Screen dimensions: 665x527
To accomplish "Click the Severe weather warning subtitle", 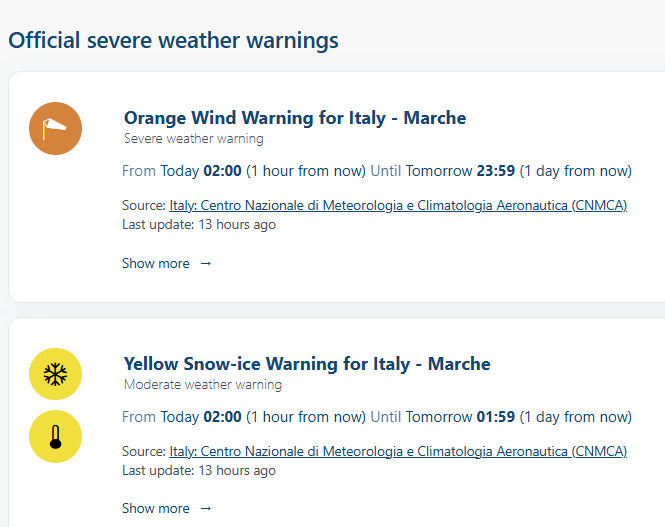I will [193, 139].
